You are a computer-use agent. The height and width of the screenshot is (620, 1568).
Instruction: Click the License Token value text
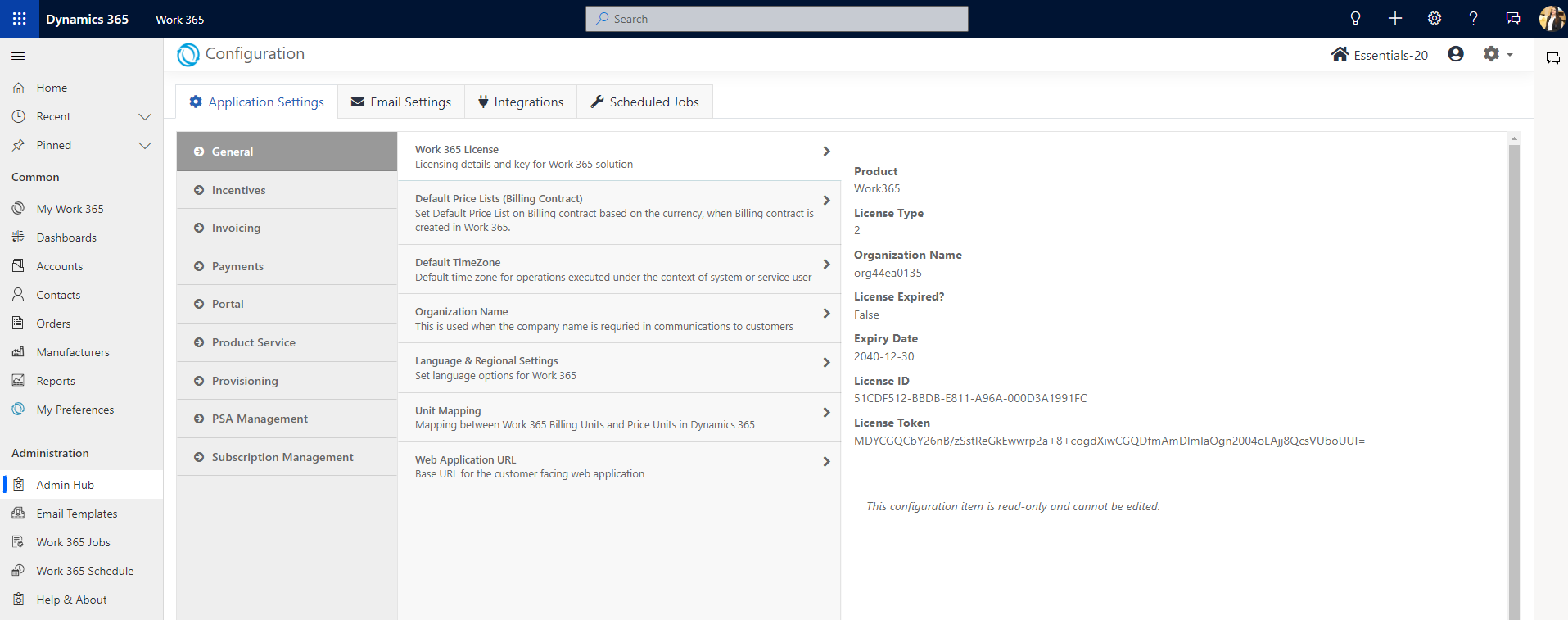(1109, 441)
